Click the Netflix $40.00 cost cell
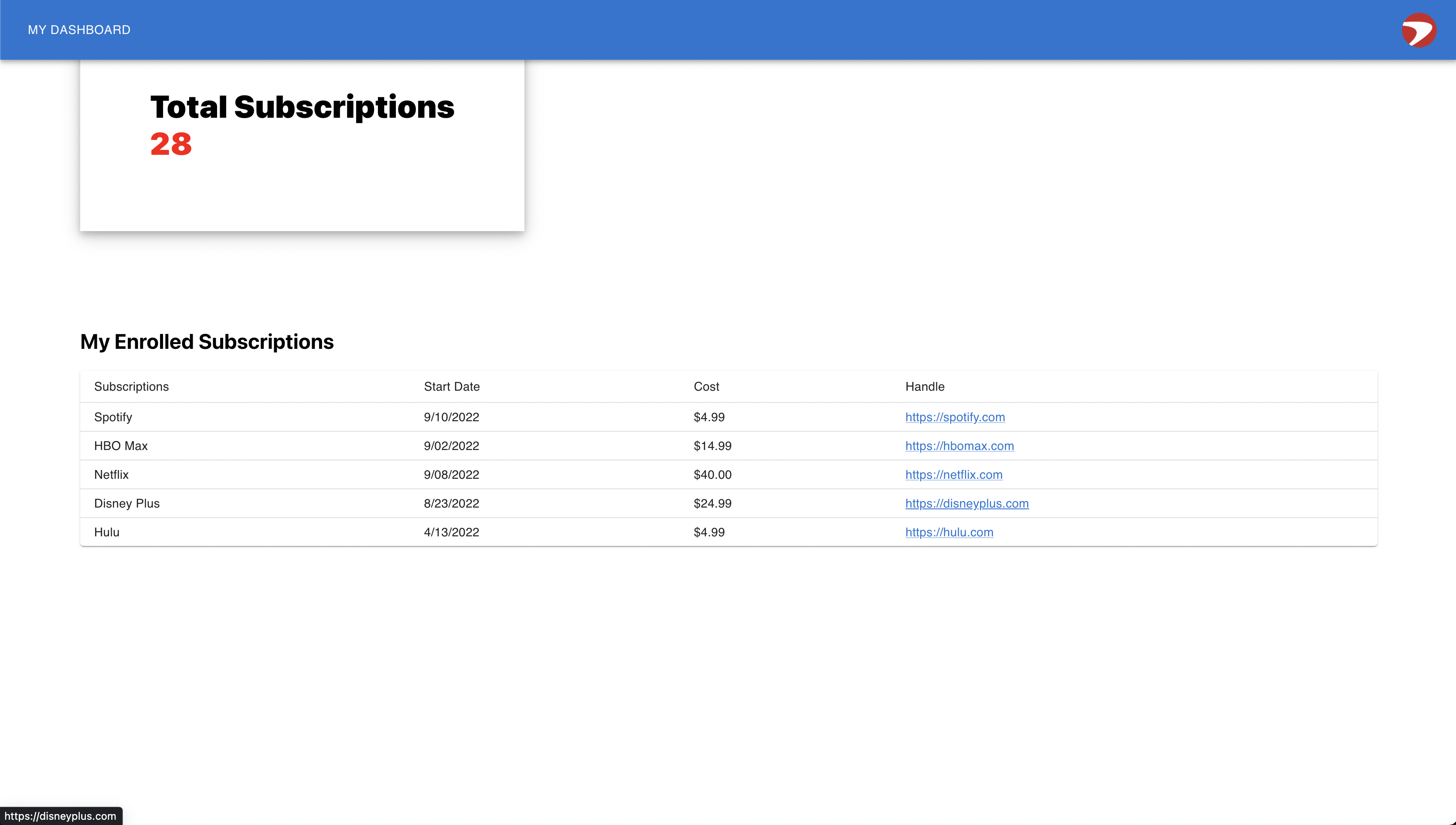This screenshot has width=1456, height=825. 712,475
